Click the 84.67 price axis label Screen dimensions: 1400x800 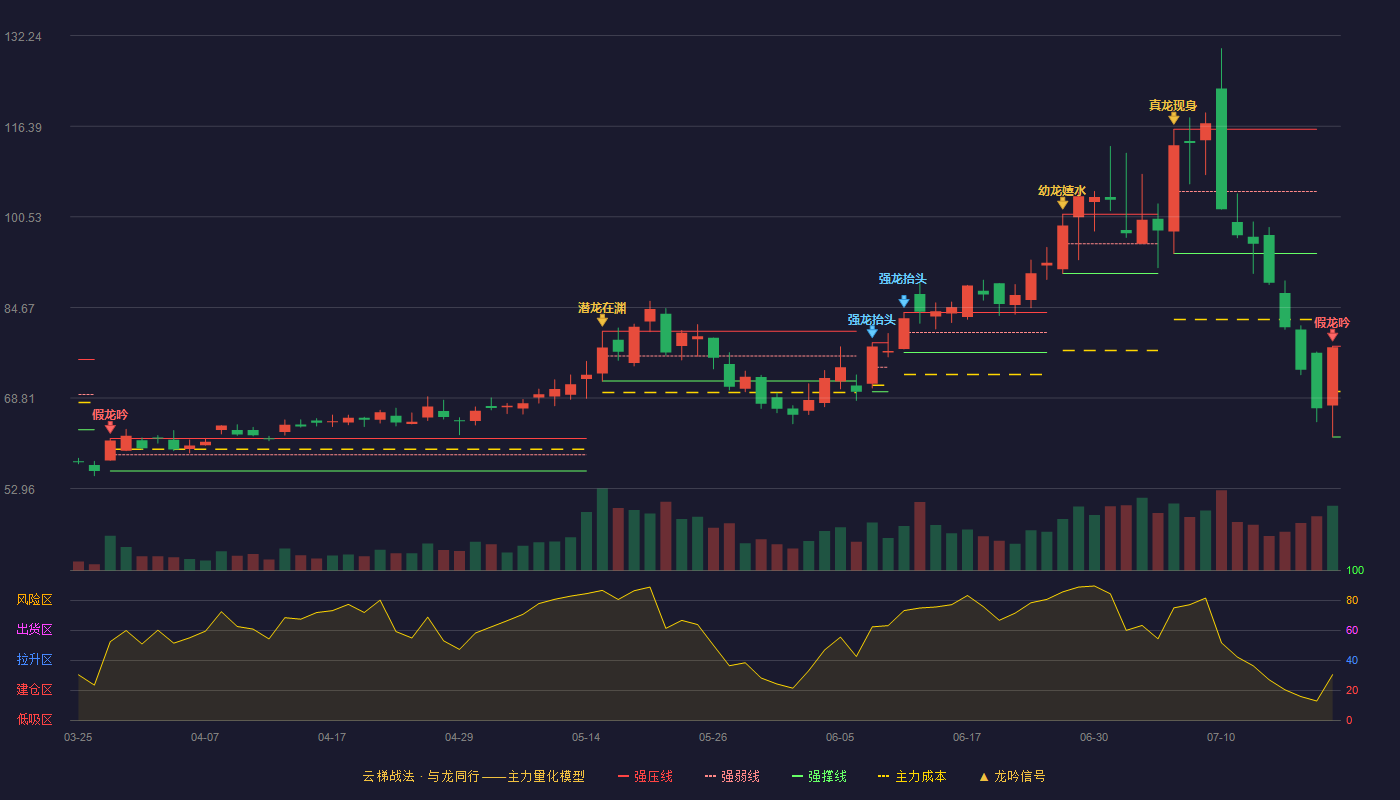click(x=20, y=308)
